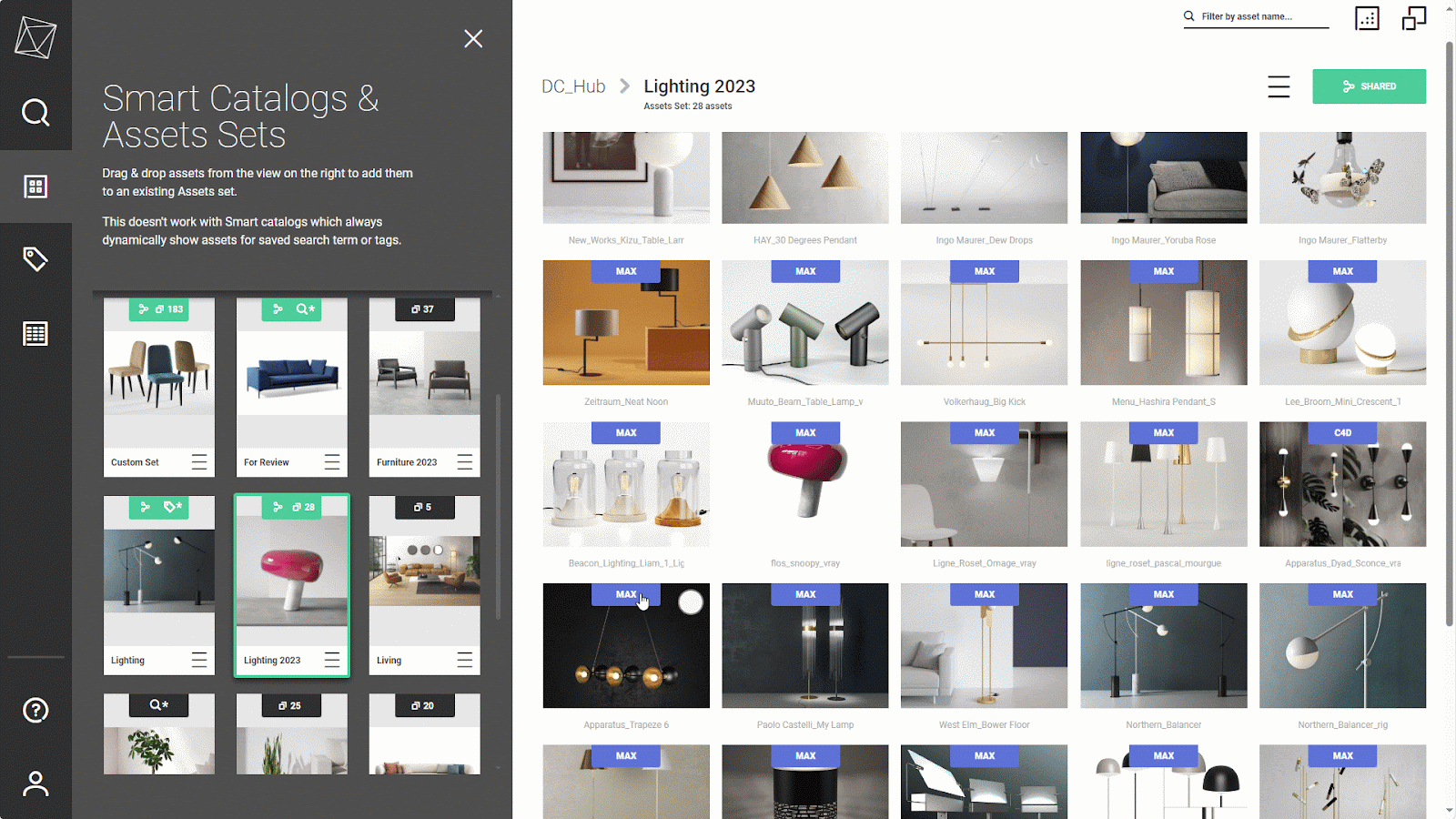Open the Catalogs and Assets Sets sidebar icon
This screenshot has width=1456, height=819.
point(35,187)
